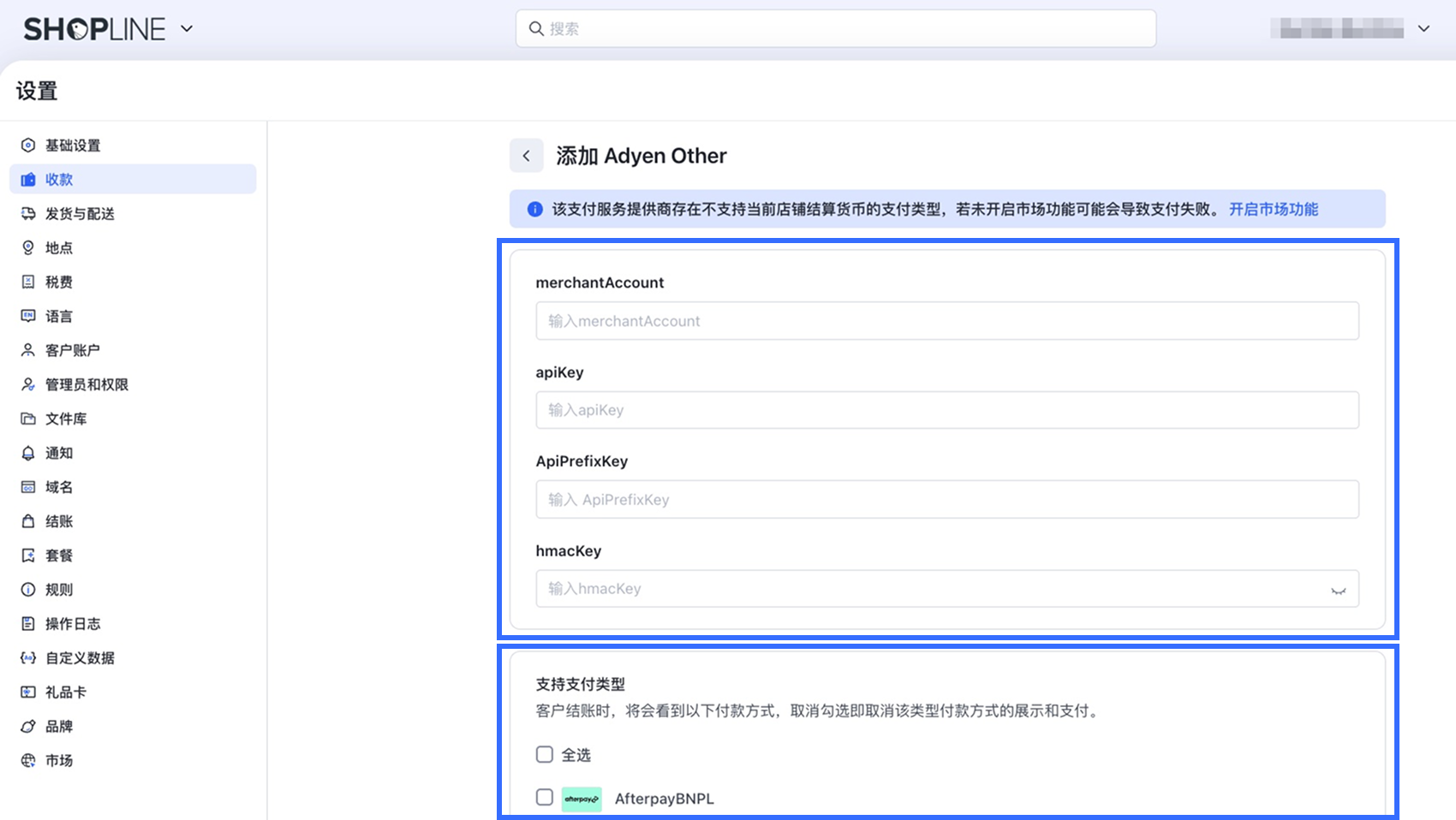Check the AfterpayBNPL checkbox
1456x820 pixels.
point(545,797)
